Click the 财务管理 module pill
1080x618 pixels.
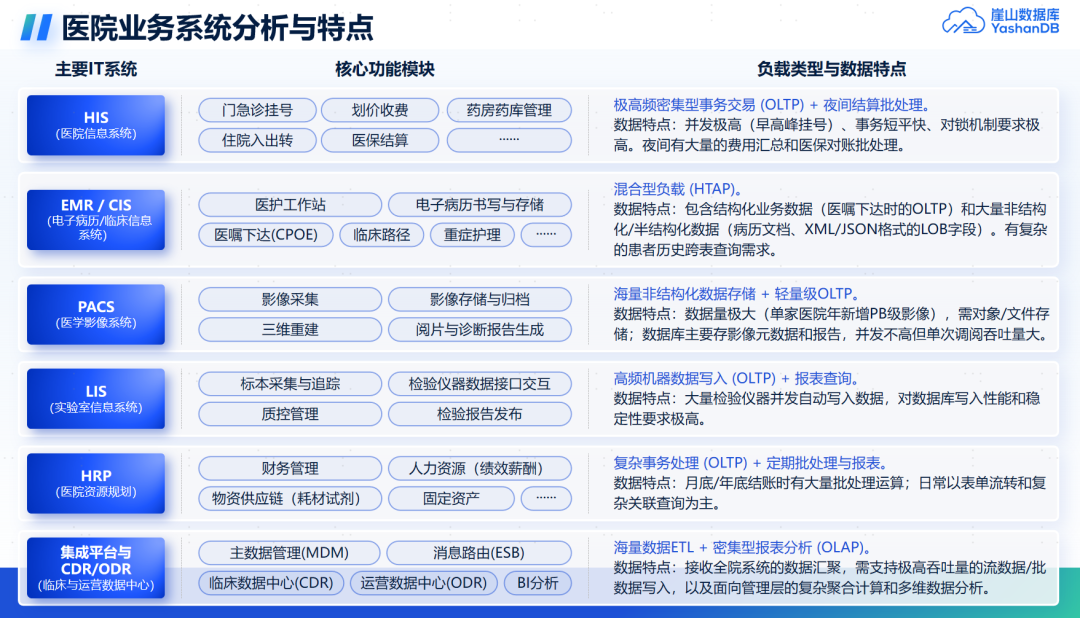coord(290,468)
